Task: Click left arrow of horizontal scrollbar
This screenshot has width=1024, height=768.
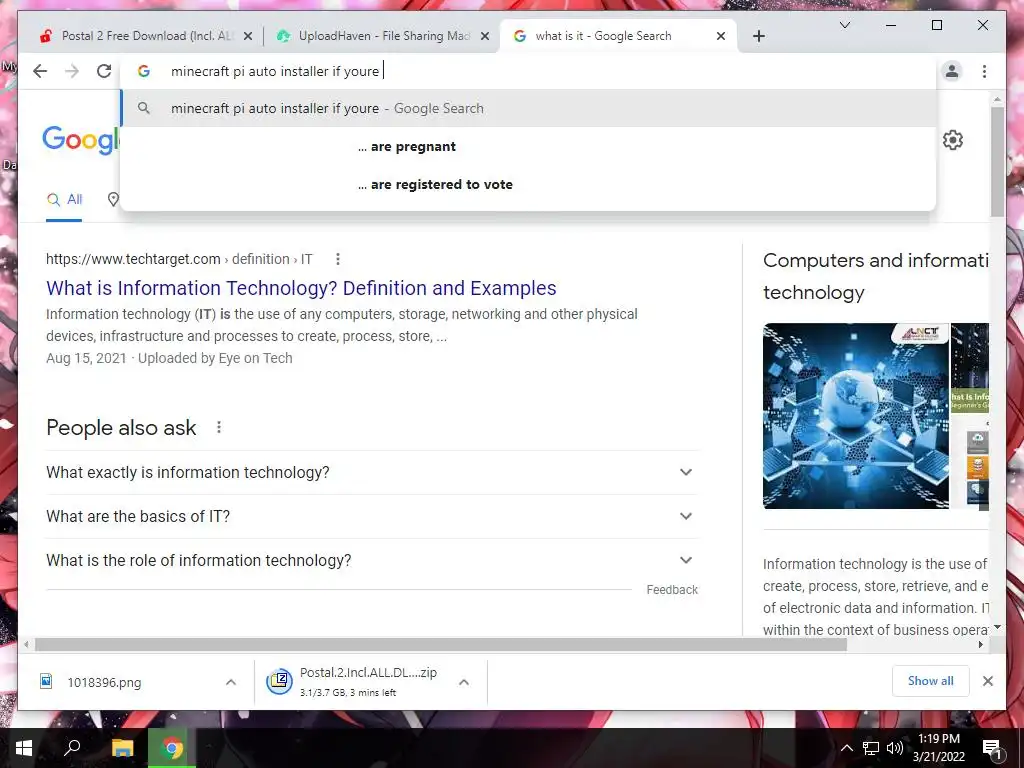Action: [x=26, y=645]
